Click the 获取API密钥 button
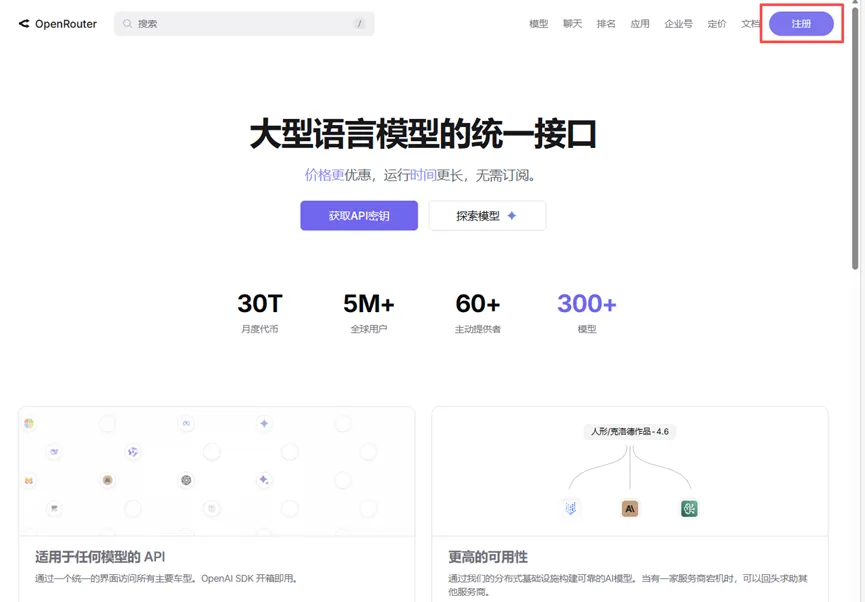The image size is (865, 602). click(x=359, y=216)
